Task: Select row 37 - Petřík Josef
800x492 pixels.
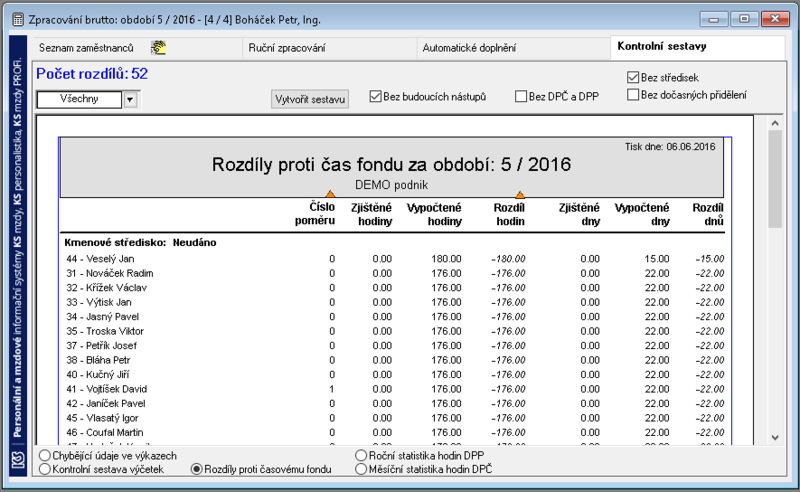Action: pyautogui.click(x=394, y=346)
